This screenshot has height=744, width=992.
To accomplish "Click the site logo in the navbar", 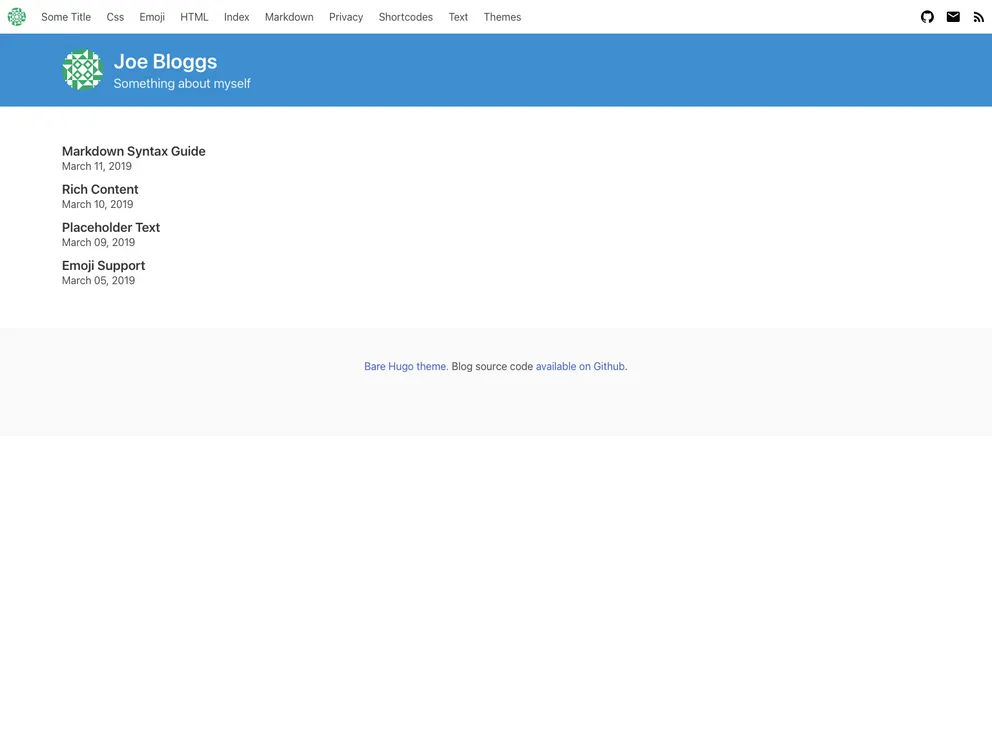I will point(16,17).
